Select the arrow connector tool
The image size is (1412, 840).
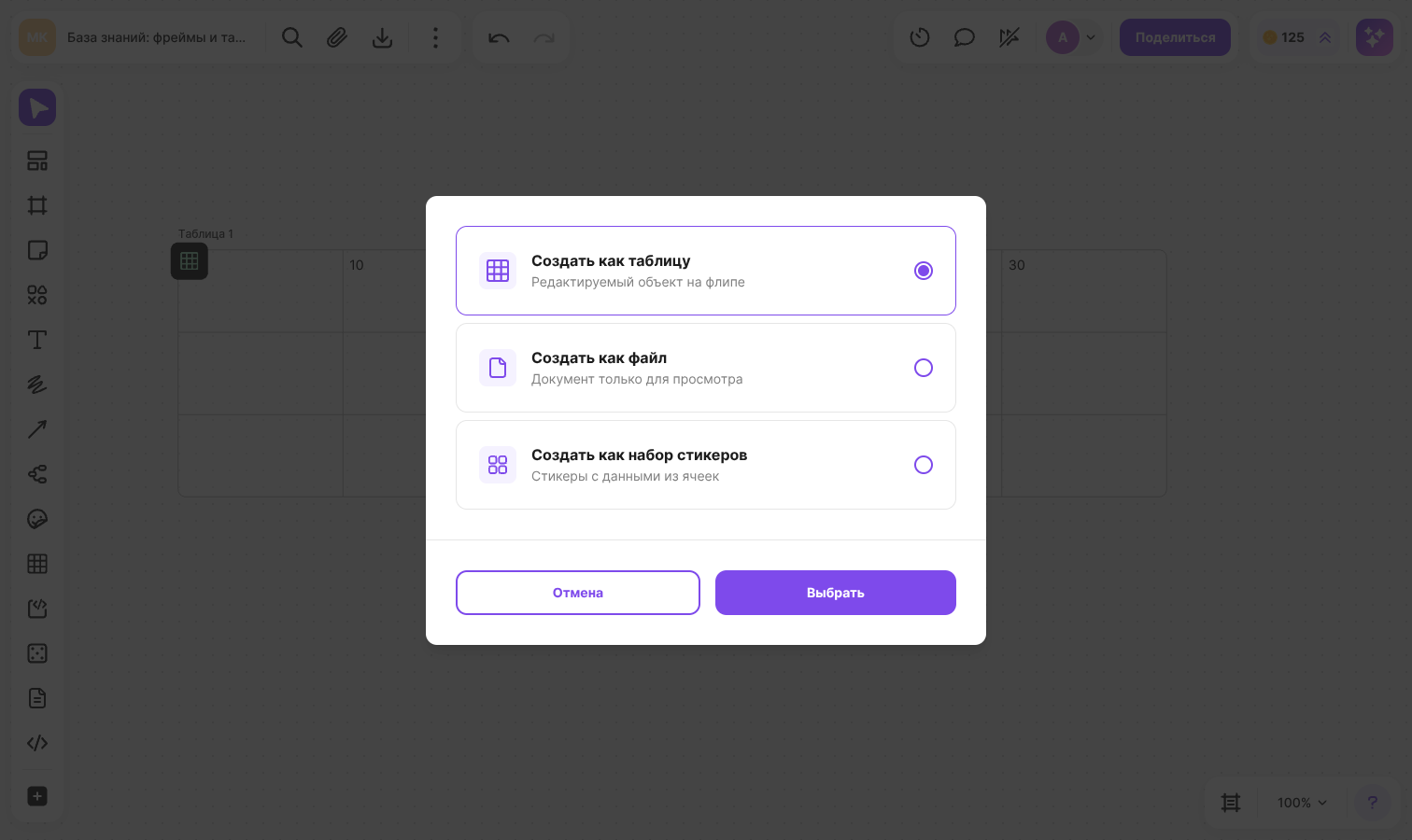click(x=37, y=429)
